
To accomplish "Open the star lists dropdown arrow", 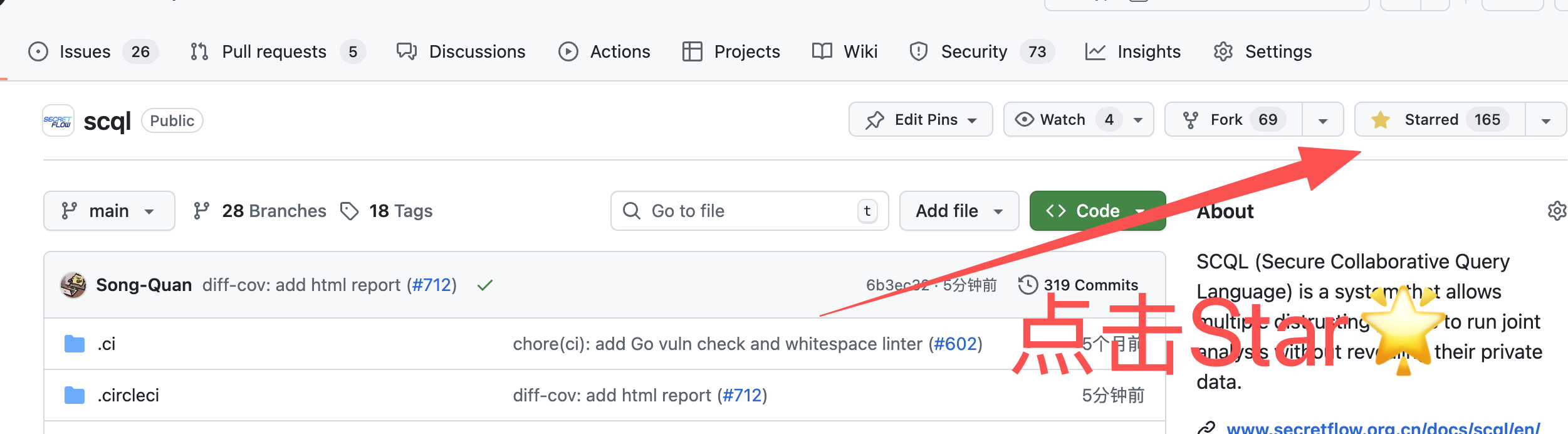I will click(x=1545, y=120).
